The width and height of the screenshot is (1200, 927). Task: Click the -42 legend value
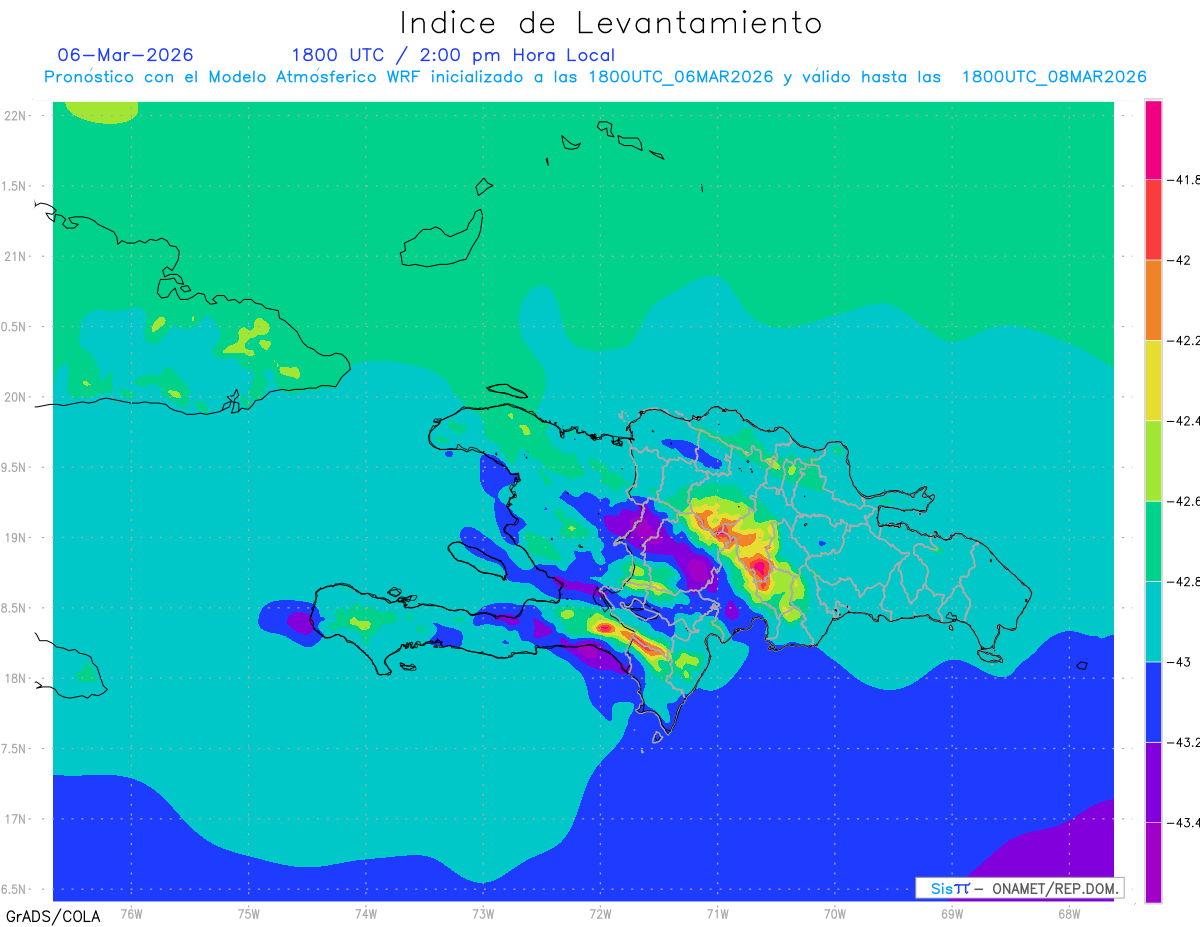1179,260
